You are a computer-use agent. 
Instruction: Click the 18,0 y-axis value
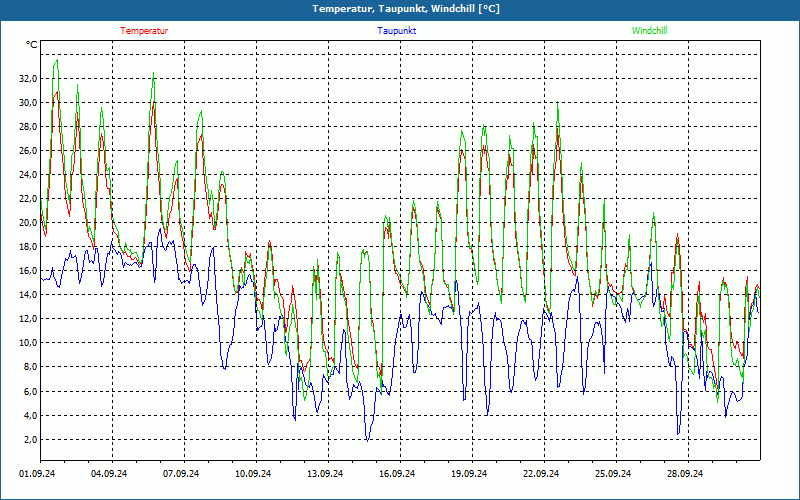(x=28, y=246)
